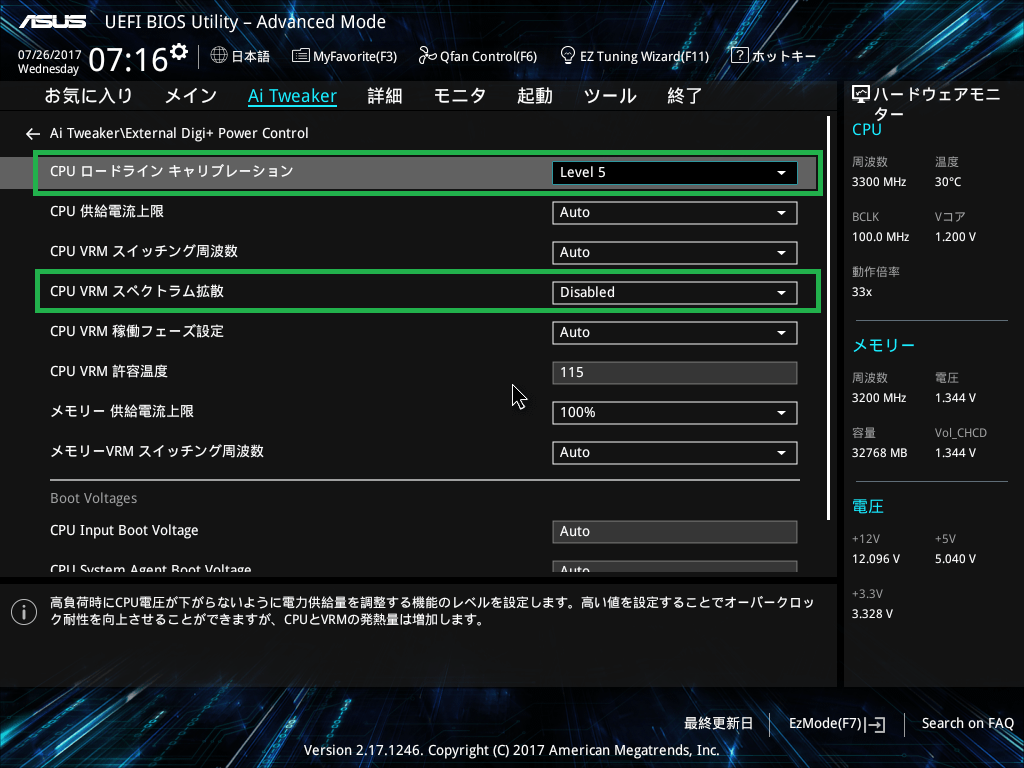Select CPU ロードライン キャリブレーション row label

click(172, 171)
